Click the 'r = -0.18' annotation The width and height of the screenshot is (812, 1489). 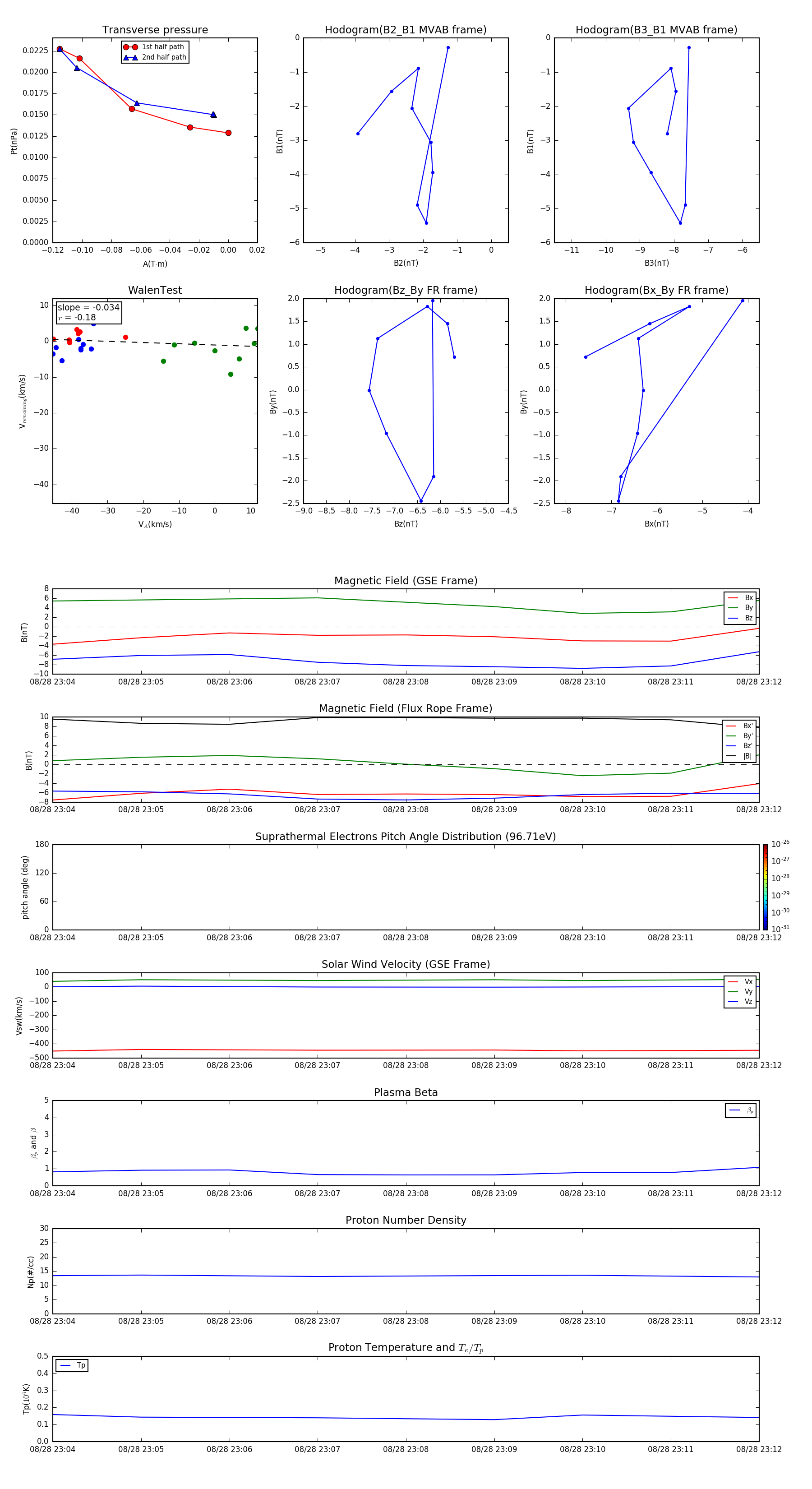click(77, 317)
